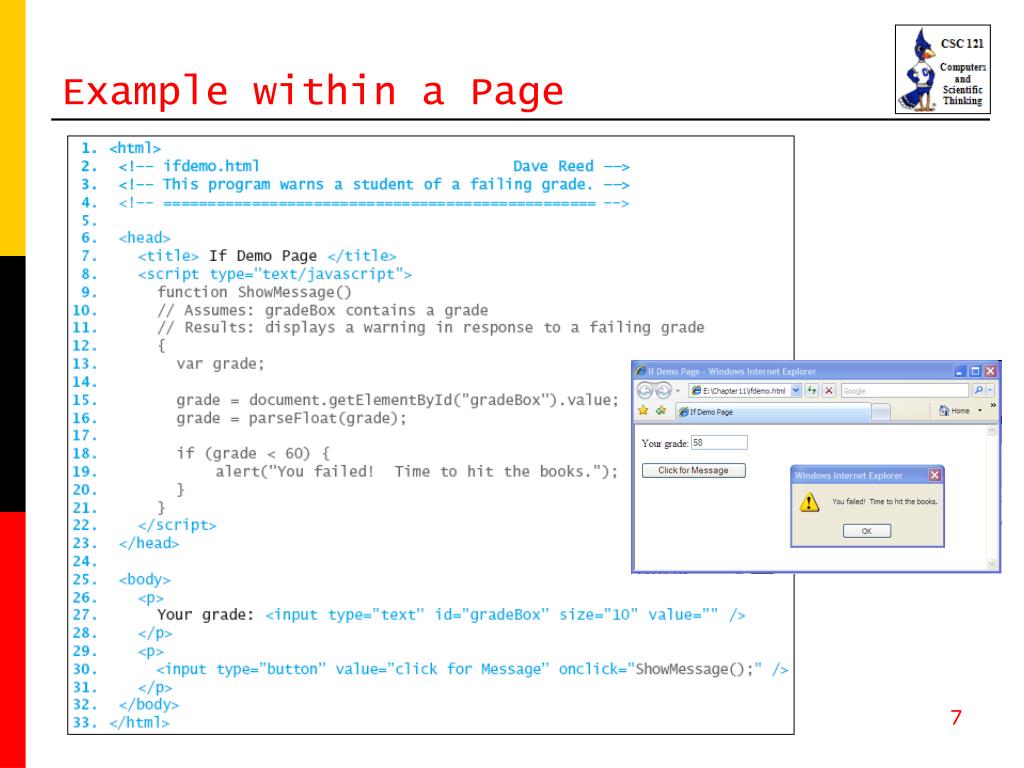Click 'Dave Reed' in the code comment
The image size is (1024, 768).
pyautogui.click(x=553, y=167)
